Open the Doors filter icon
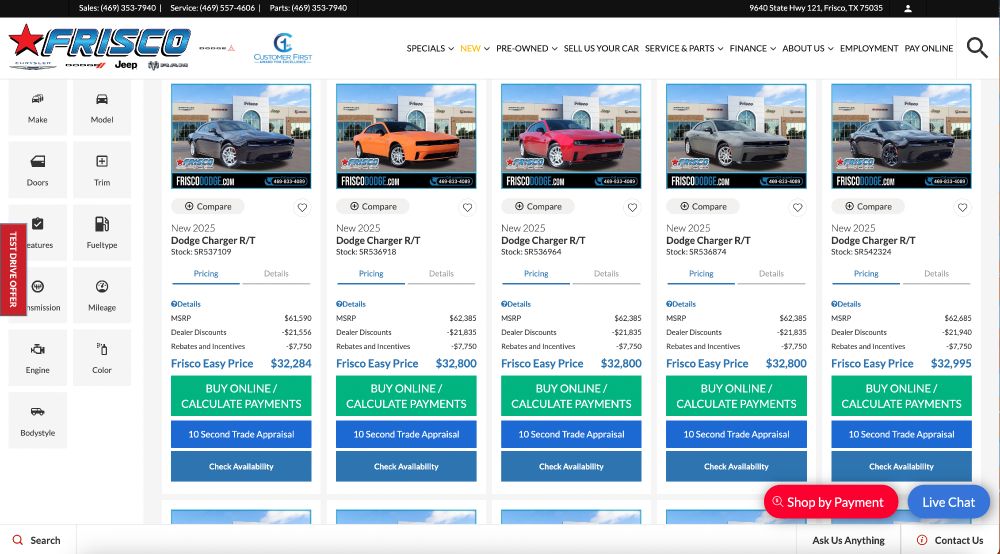Image resolution: width=1000 pixels, height=554 pixels. click(38, 161)
